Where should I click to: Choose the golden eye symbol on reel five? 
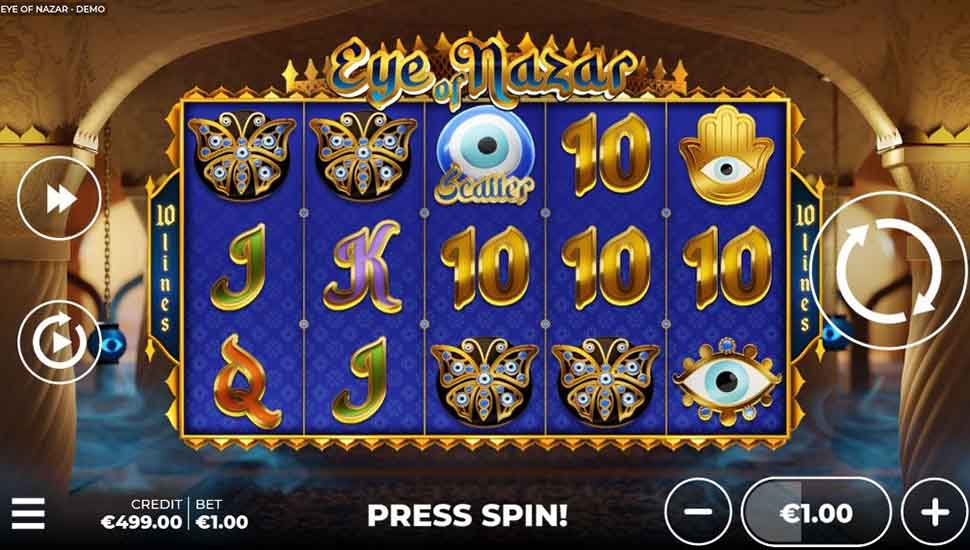pos(726,381)
